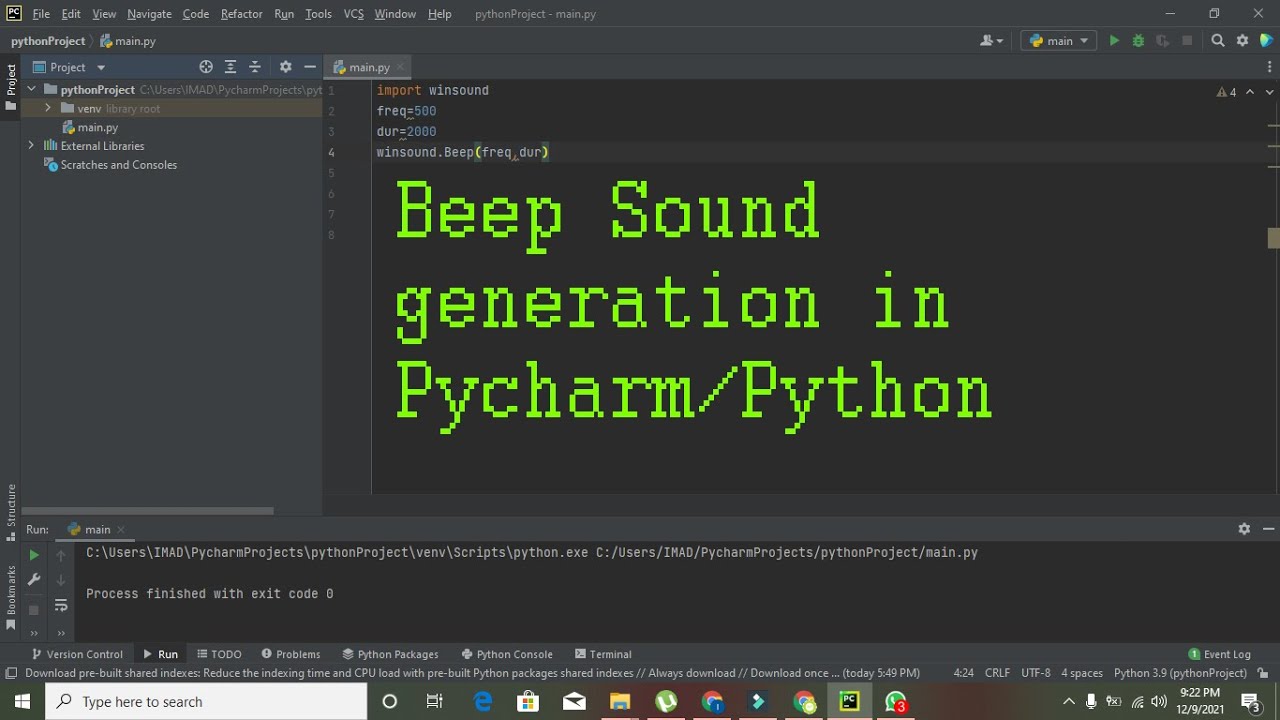Open the main run configuration dropdown
The width and height of the screenshot is (1280, 720).
coord(1059,41)
